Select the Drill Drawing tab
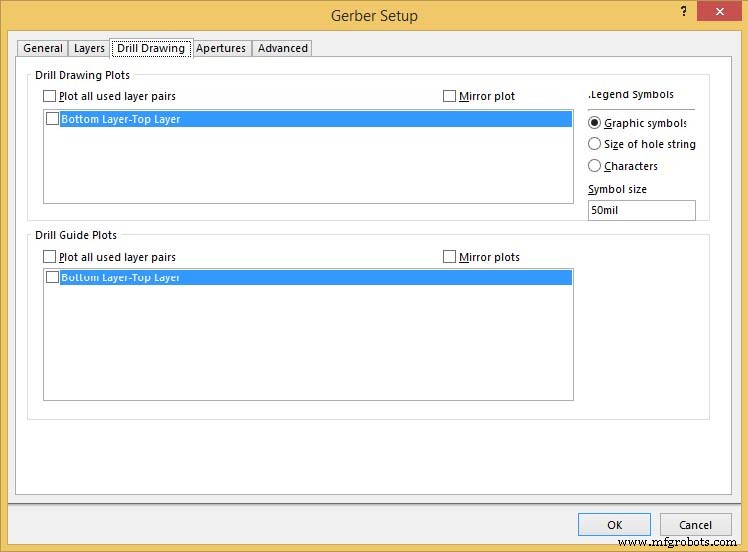Image resolution: width=748 pixels, height=552 pixels. pyautogui.click(x=151, y=48)
